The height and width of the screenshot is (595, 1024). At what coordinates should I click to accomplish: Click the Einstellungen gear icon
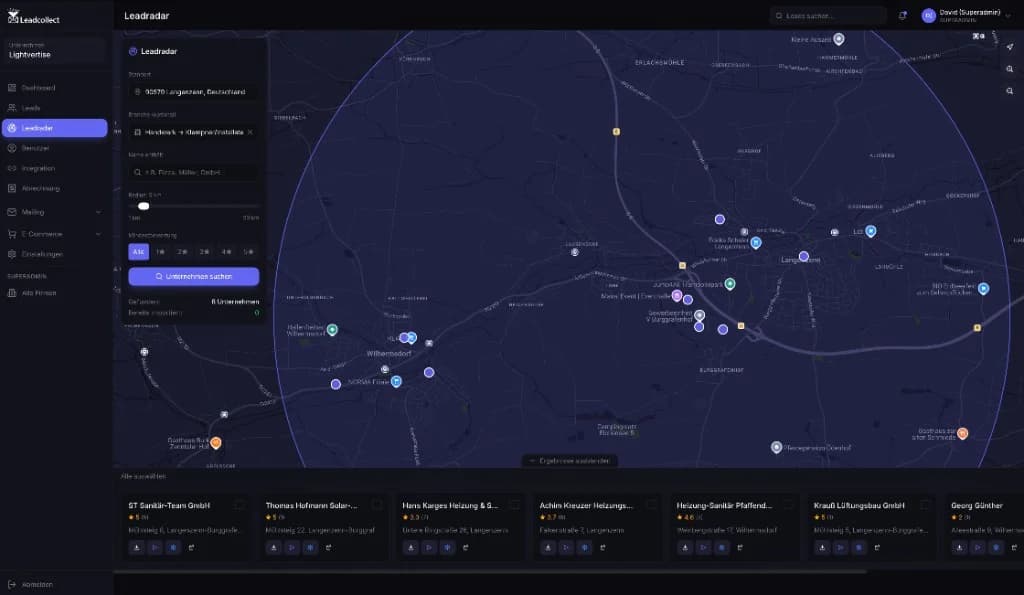pyautogui.click(x=12, y=254)
